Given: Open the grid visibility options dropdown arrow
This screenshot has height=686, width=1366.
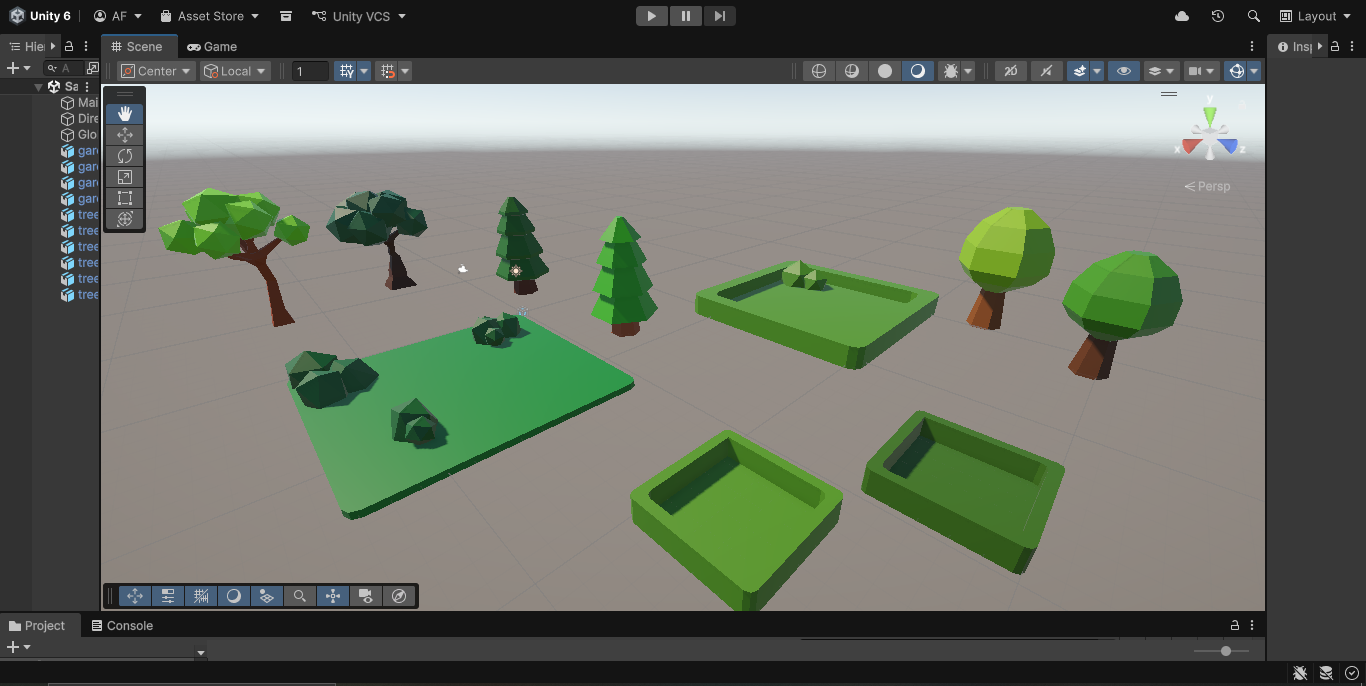Looking at the screenshot, I should 364,71.
